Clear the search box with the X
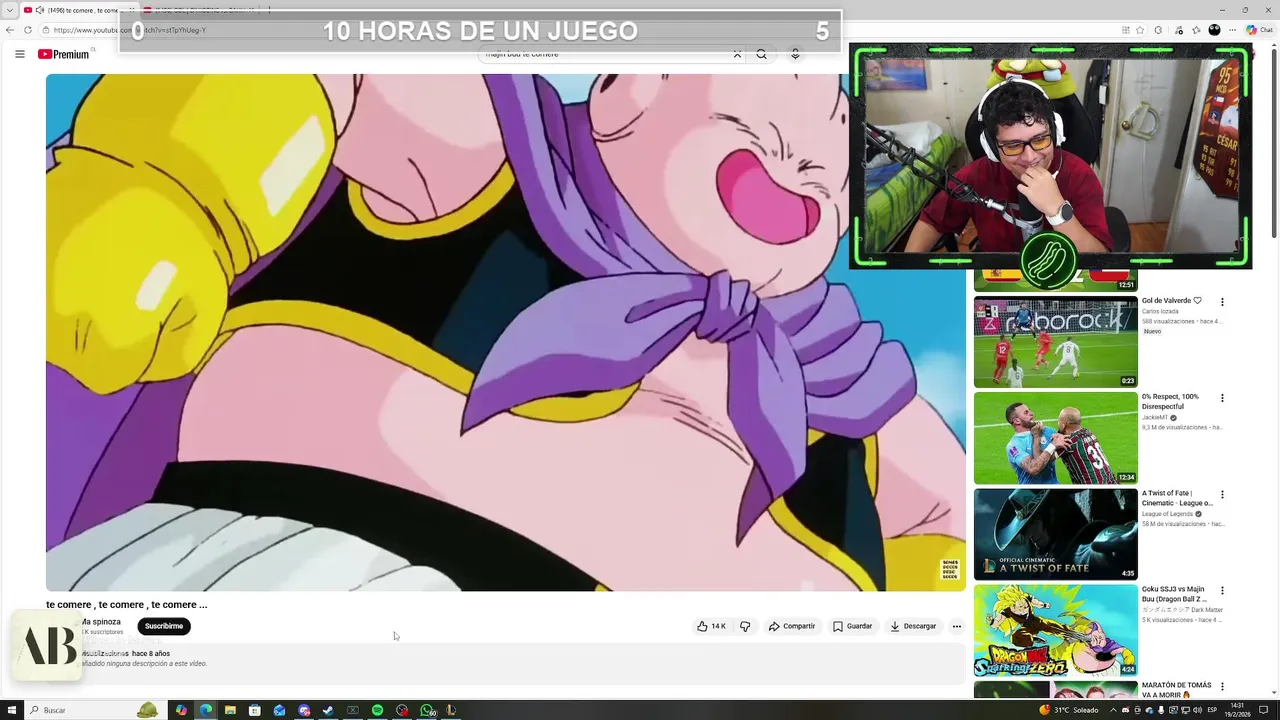The width and height of the screenshot is (1280, 720). (737, 54)
